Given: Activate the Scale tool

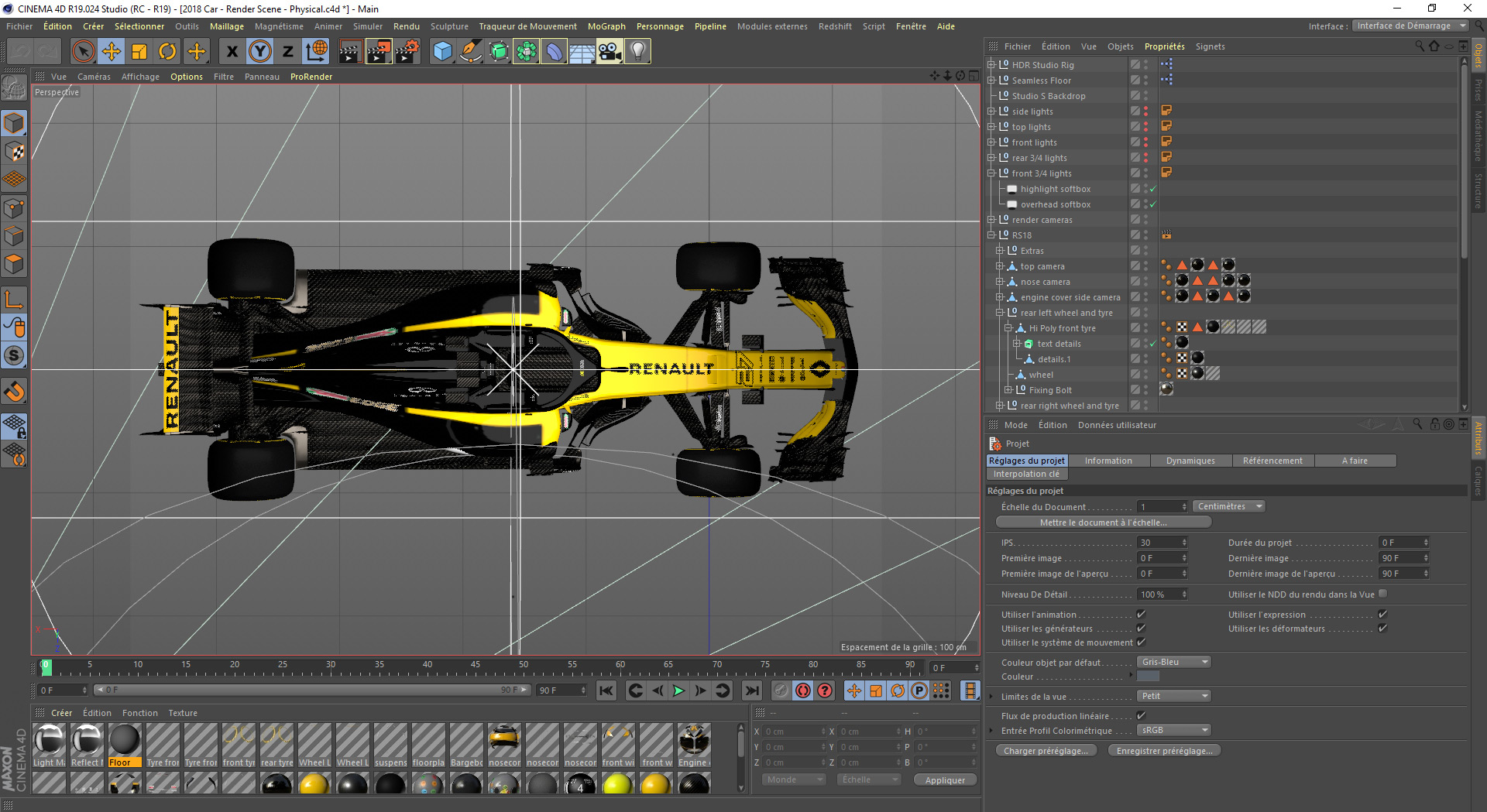Looking at the screenshot, I should (x=139, y=52).
